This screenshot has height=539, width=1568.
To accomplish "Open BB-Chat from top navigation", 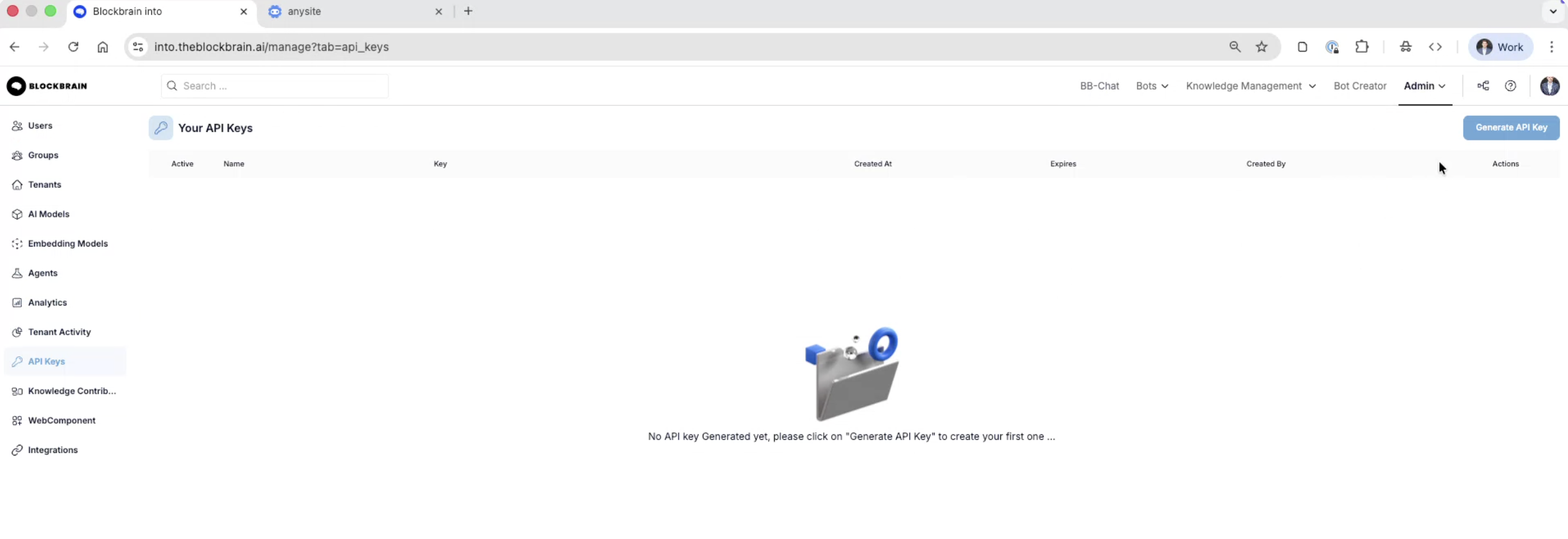I will (1099, 86).
